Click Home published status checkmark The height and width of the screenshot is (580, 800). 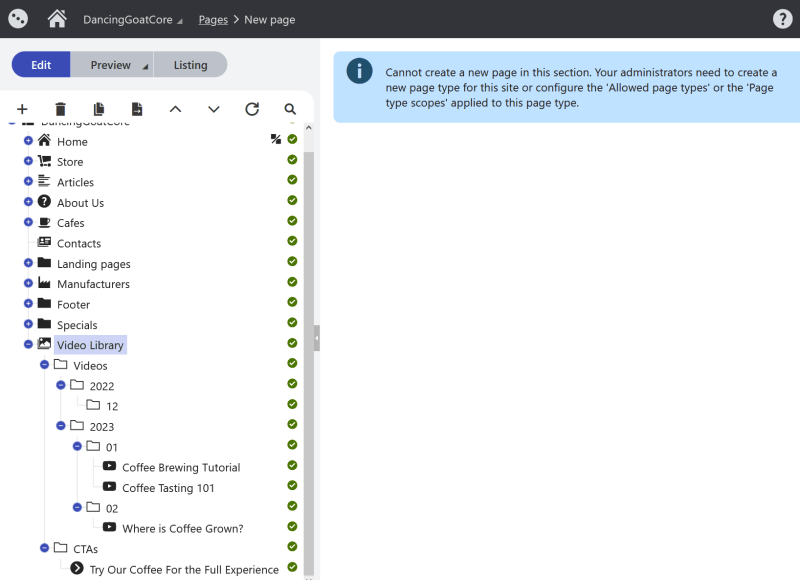pyautogui.click(x=292, y=139)
